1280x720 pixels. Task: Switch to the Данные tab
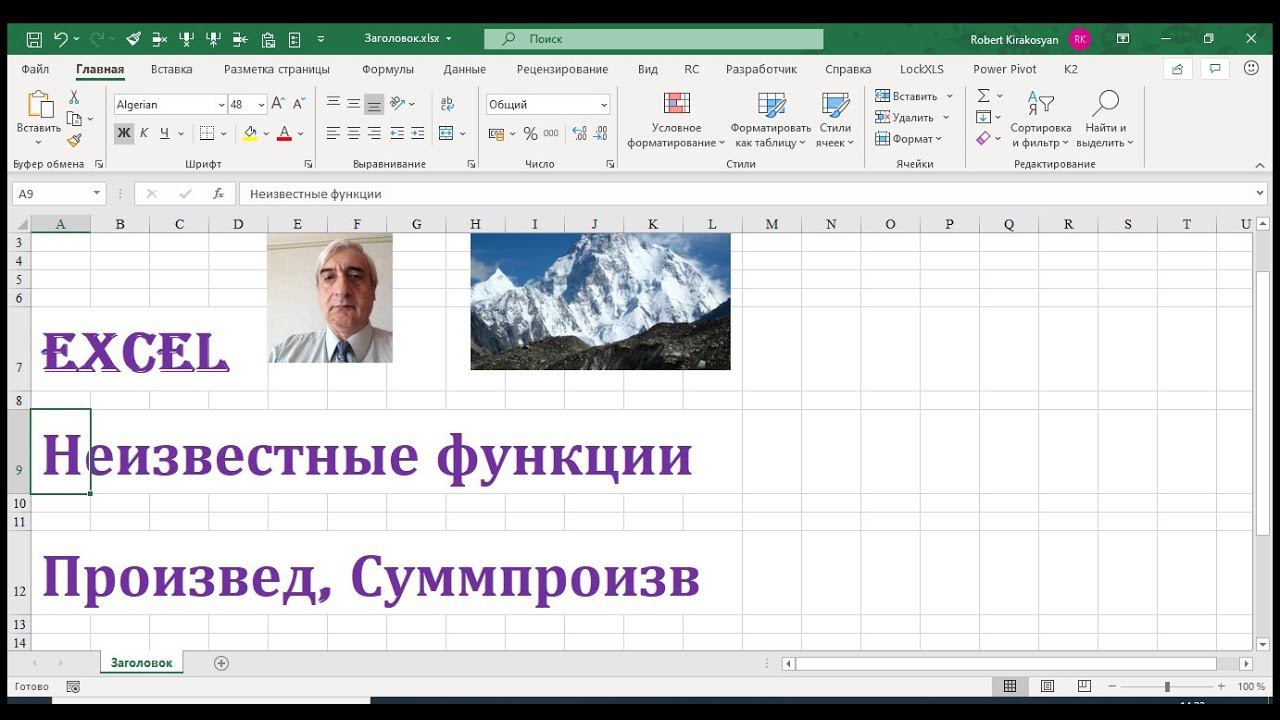(x=465, y=69)
